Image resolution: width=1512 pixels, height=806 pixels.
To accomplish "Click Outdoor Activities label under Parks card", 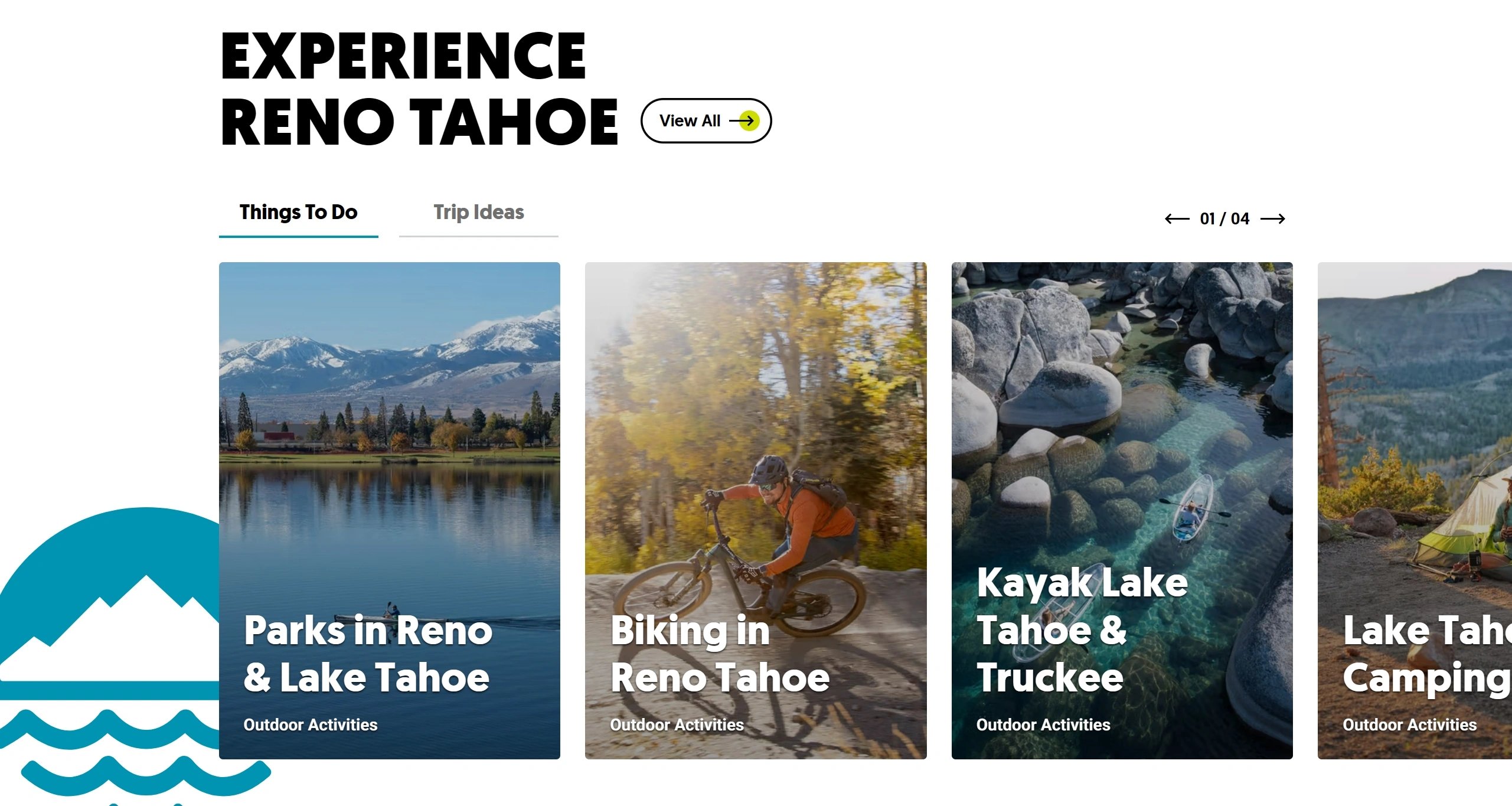I will [x=311, y=725].
